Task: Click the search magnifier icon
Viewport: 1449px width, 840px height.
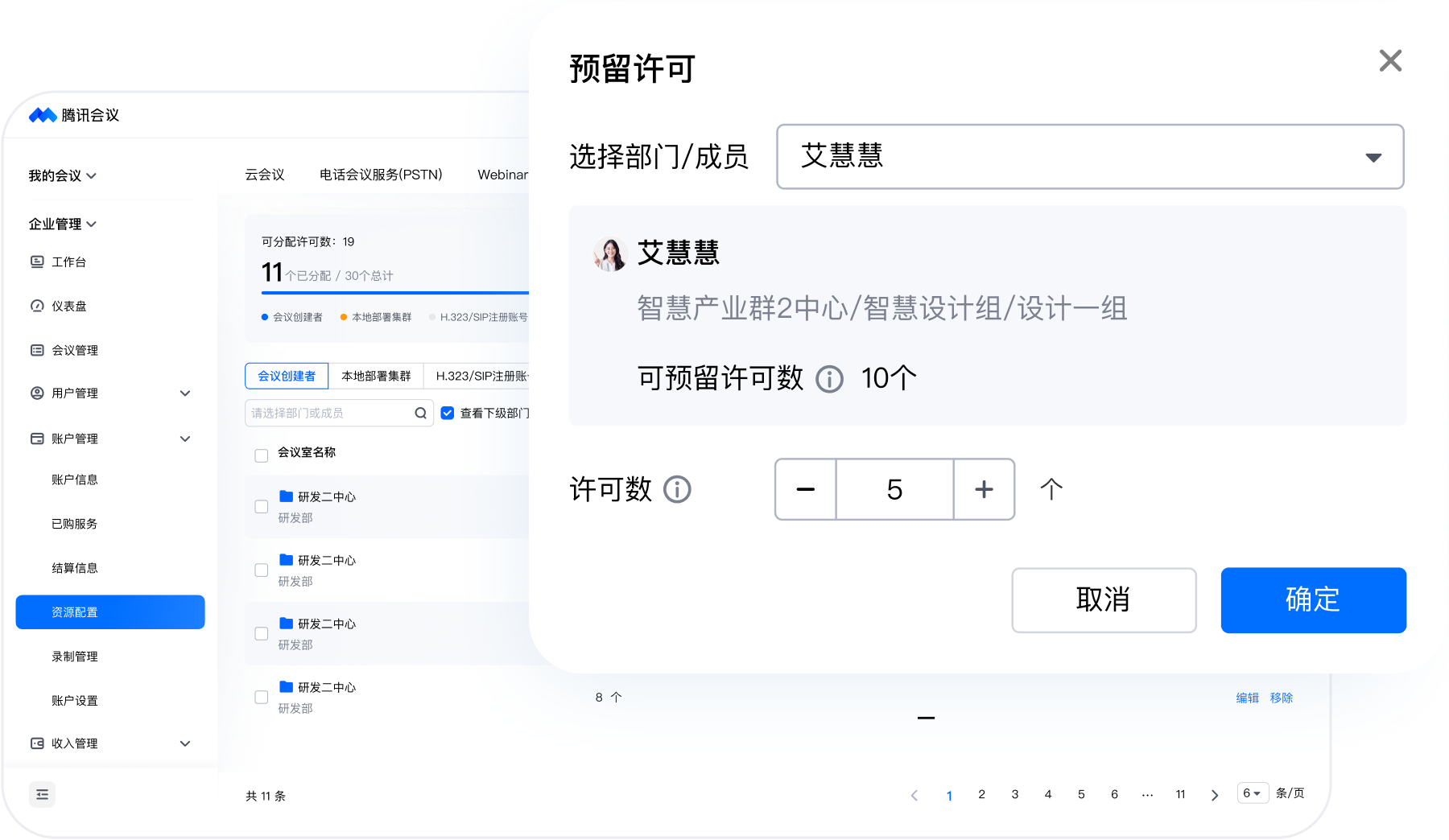Action: pos(420,414)
